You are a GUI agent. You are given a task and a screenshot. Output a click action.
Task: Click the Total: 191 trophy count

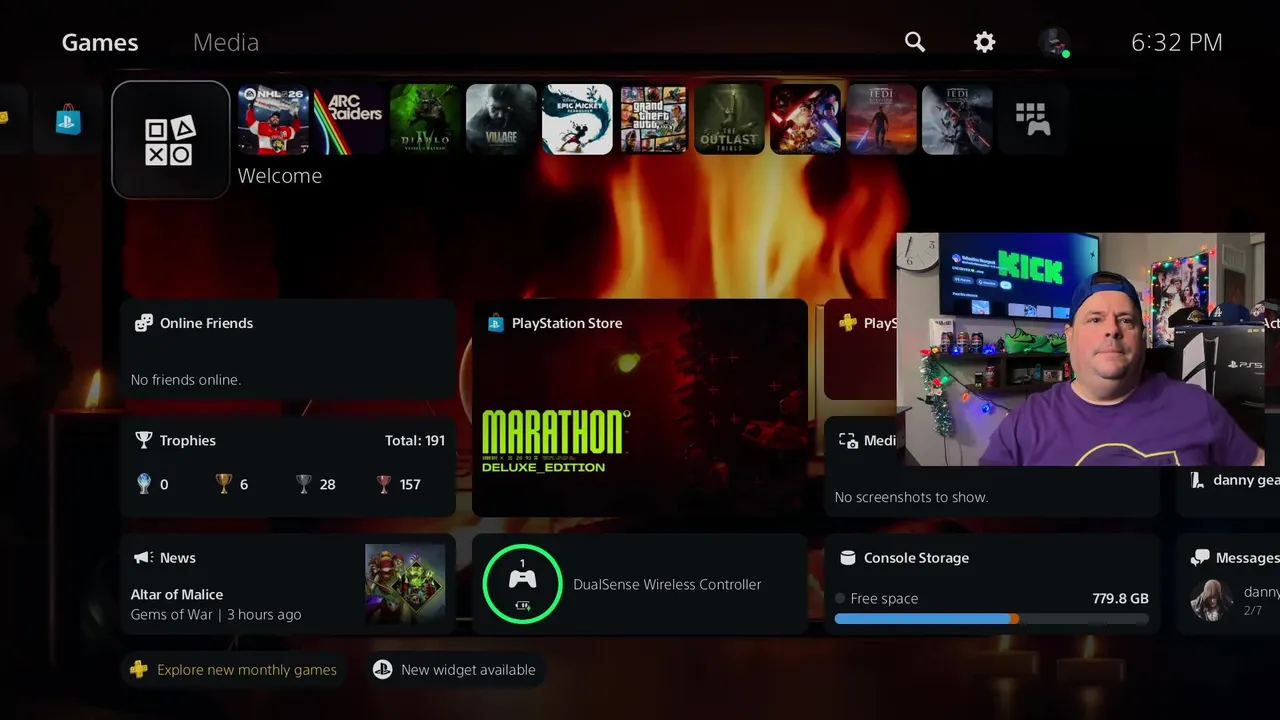click(415, 440)
